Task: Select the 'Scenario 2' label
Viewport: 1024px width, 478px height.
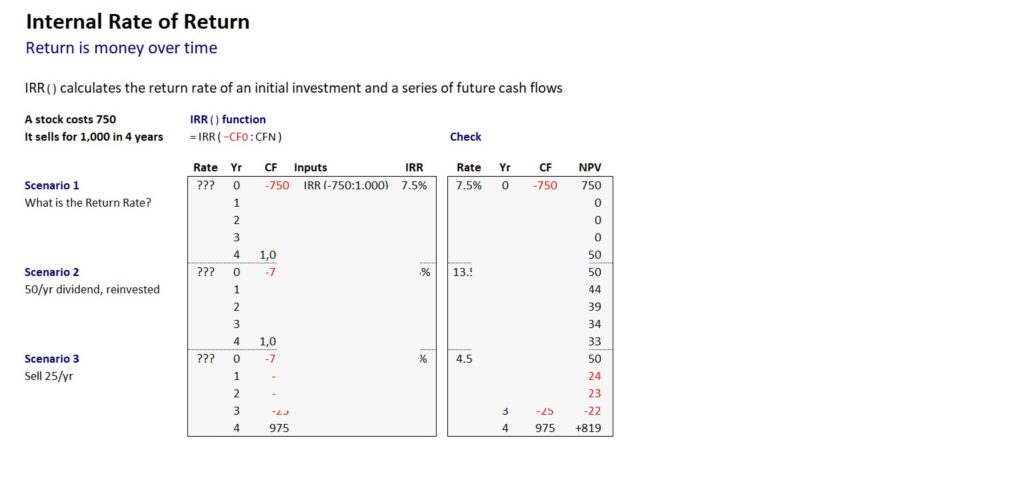Action: coord(51,272)
